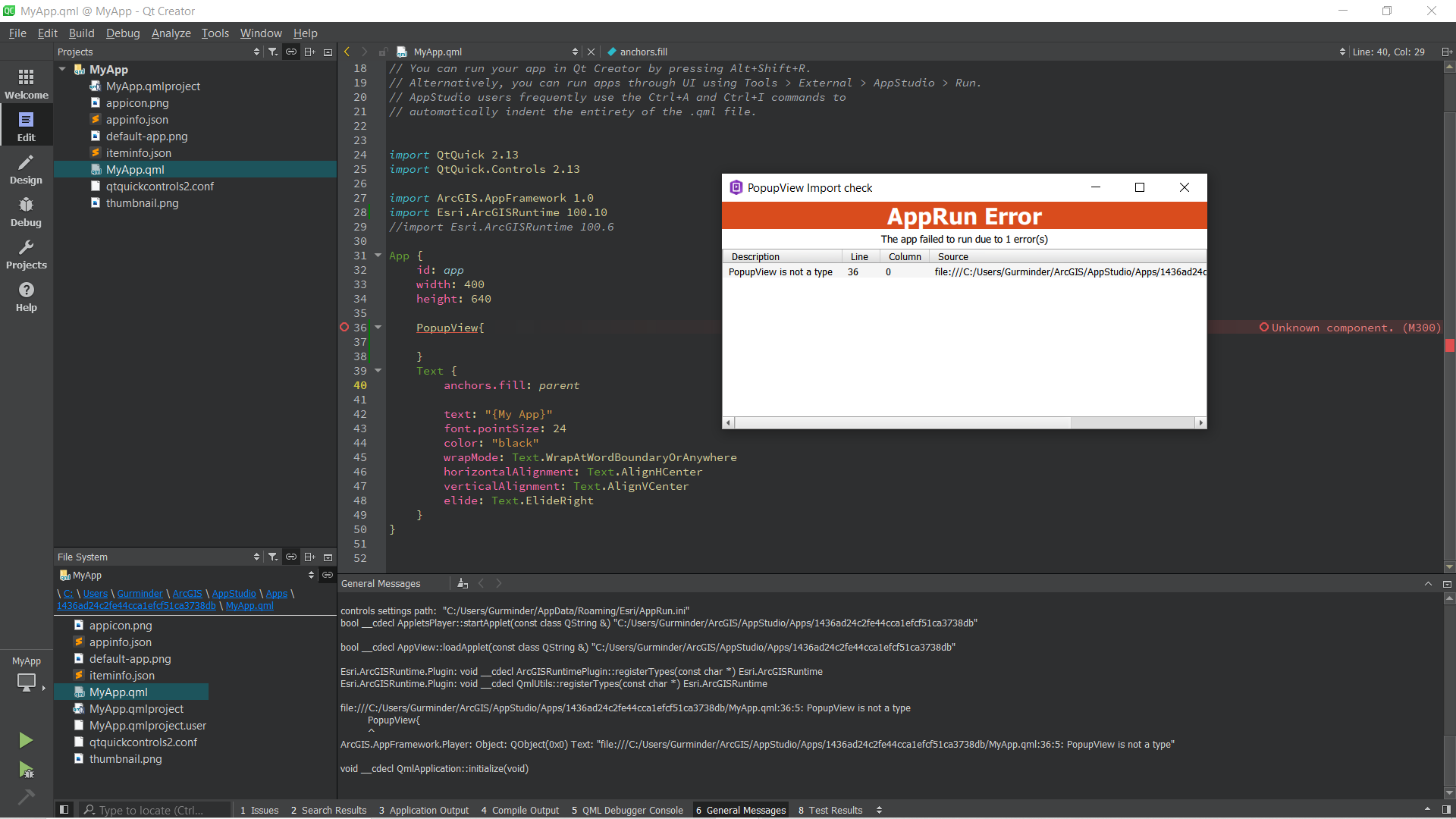Click the breakpoint marker on line 36
This screenshot has width=1456, height=819.
pos(344,328)
